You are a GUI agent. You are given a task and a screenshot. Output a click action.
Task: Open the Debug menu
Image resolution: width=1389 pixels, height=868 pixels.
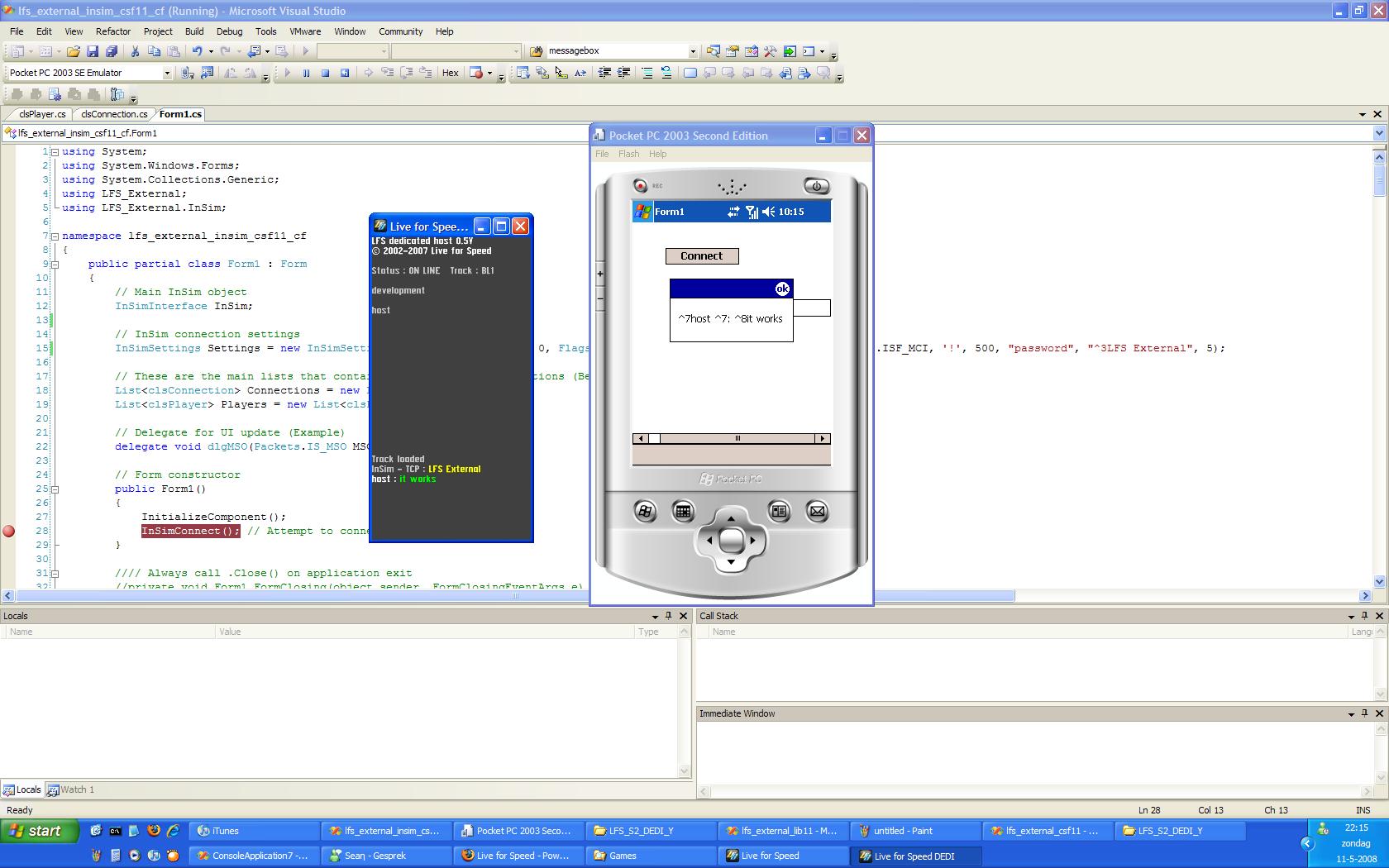(x=229, y=31)
